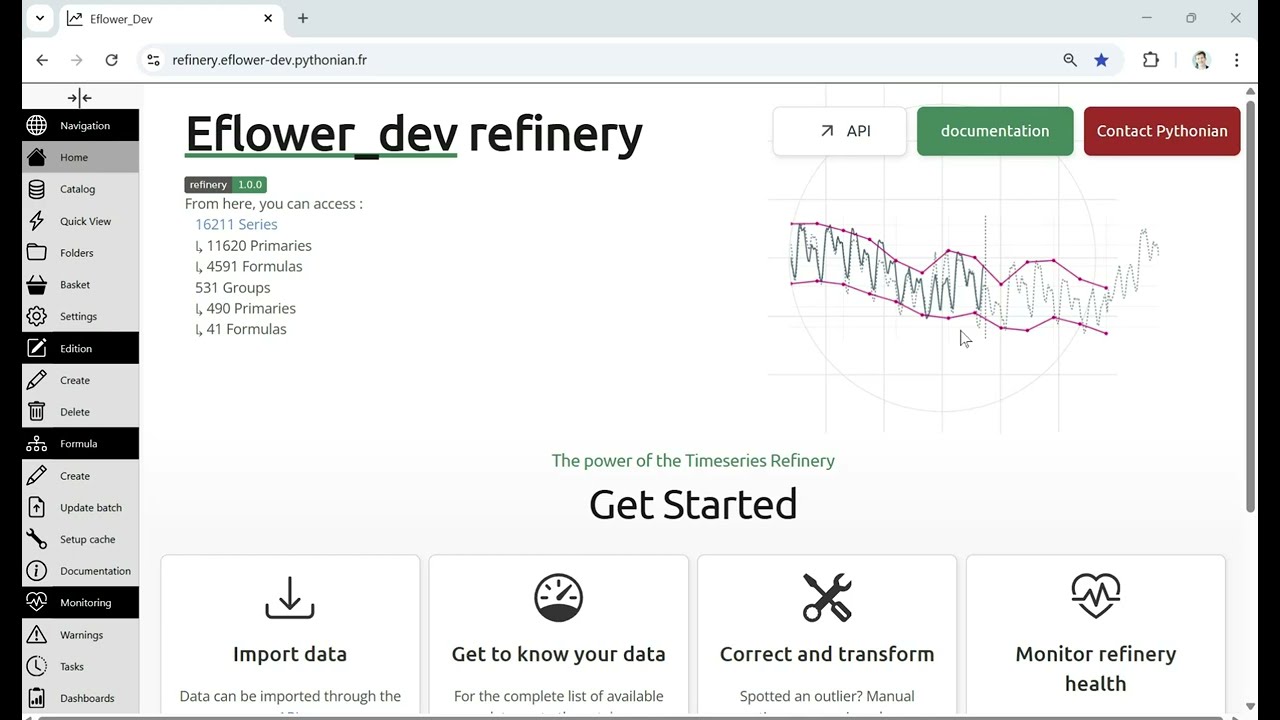Reload the page with the refresh button
The image size is (1280, 720).
coord(112,60)
